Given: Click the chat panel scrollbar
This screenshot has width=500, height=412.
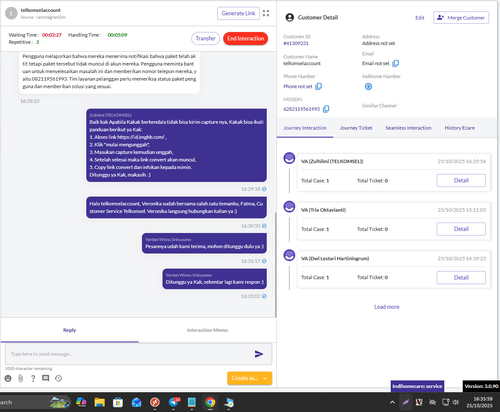Looking at the screenshot, I should point(275,265).
